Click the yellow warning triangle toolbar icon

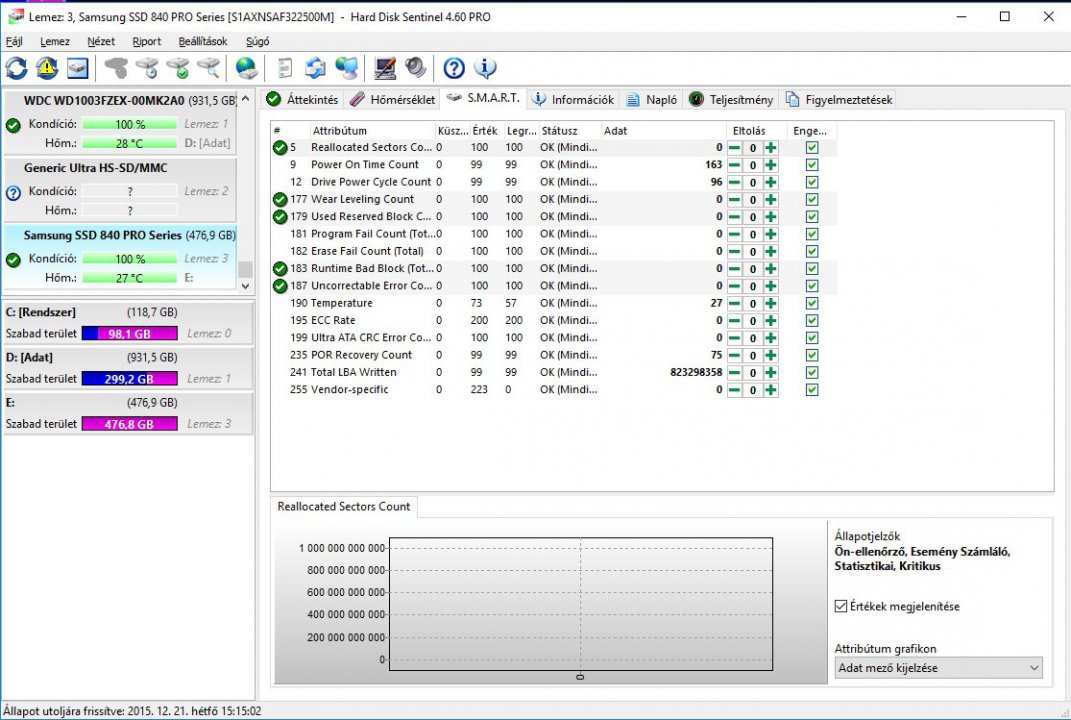(47, 68)
